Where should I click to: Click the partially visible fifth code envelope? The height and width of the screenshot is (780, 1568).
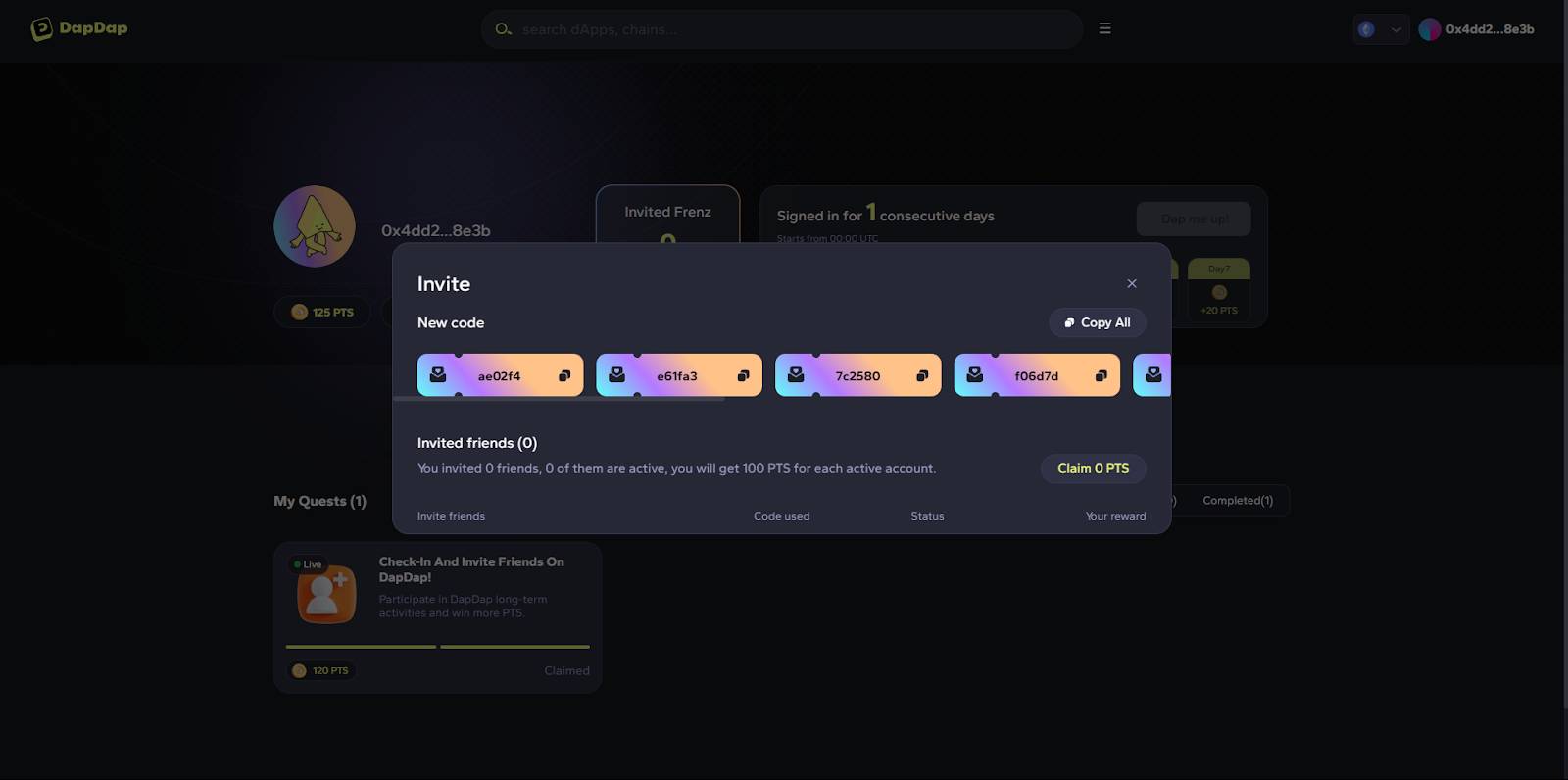tap(1153, 375)
